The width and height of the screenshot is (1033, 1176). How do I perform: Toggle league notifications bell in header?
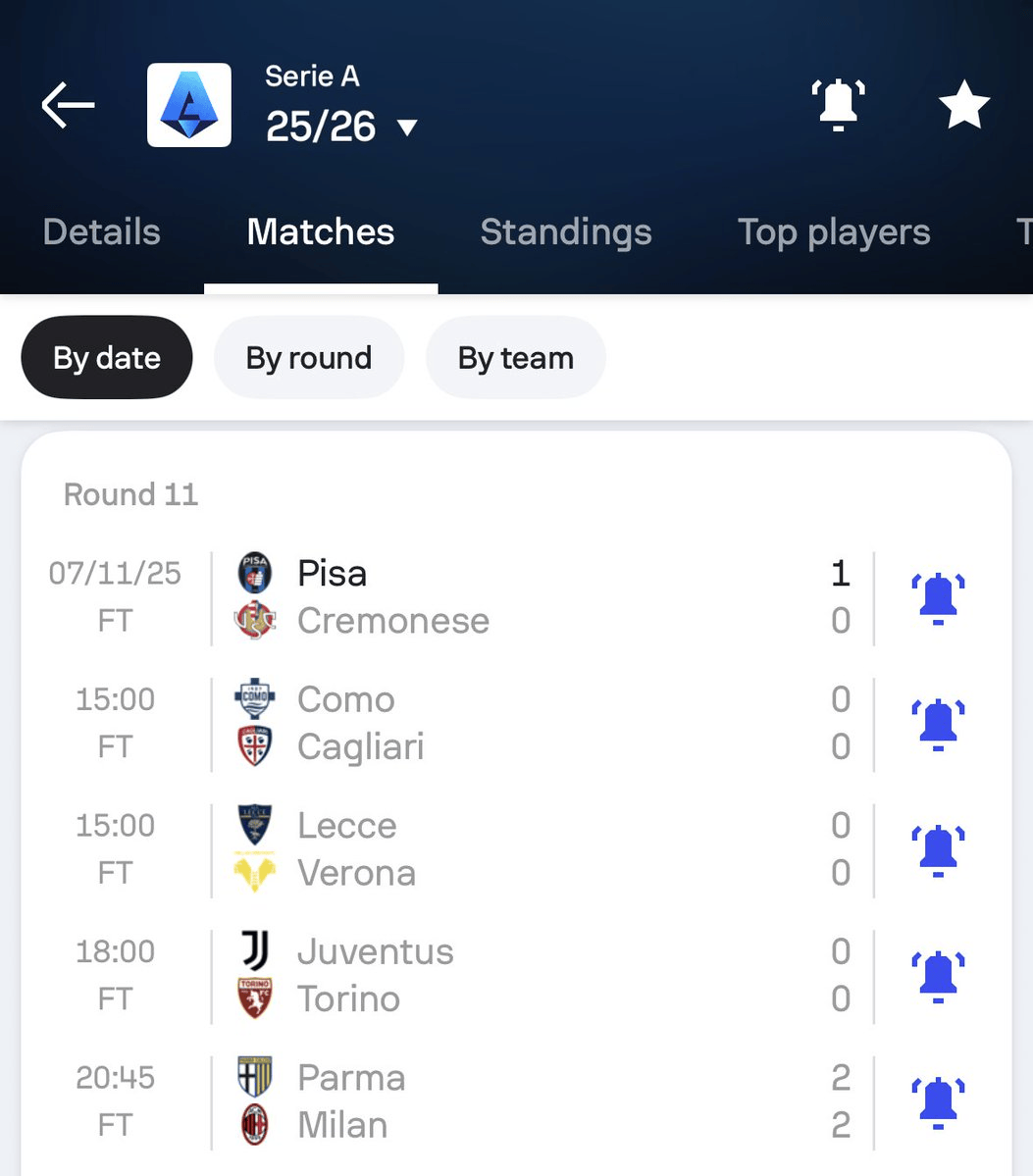[x=838, y=105]
